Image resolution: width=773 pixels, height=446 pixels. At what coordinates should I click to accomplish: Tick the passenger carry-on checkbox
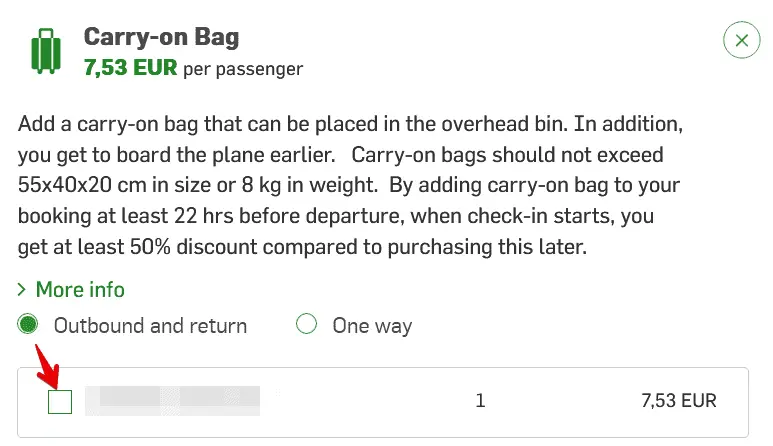coord(60,402)
